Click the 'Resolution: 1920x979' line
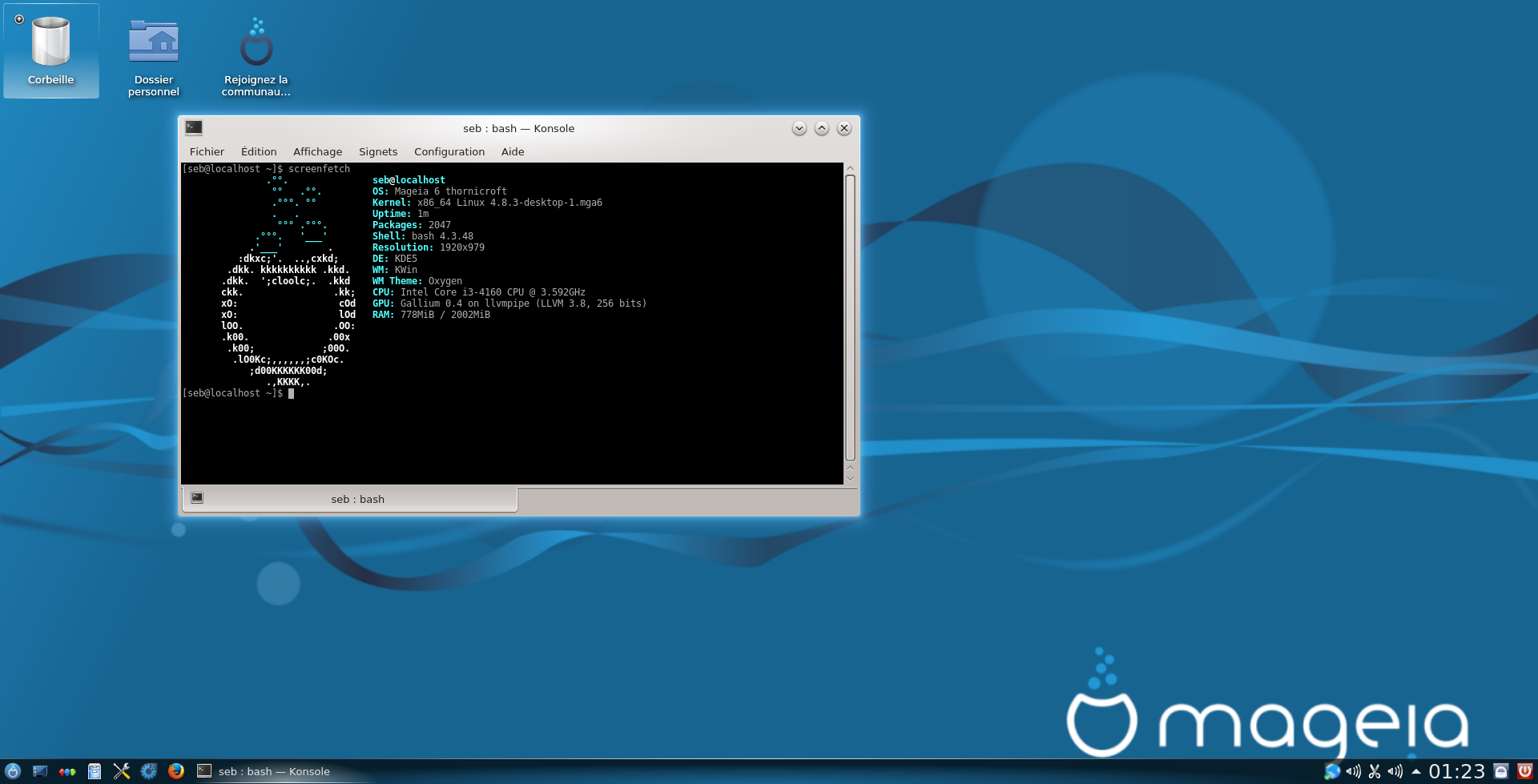The image size is (1538, 784). (429, 247)
